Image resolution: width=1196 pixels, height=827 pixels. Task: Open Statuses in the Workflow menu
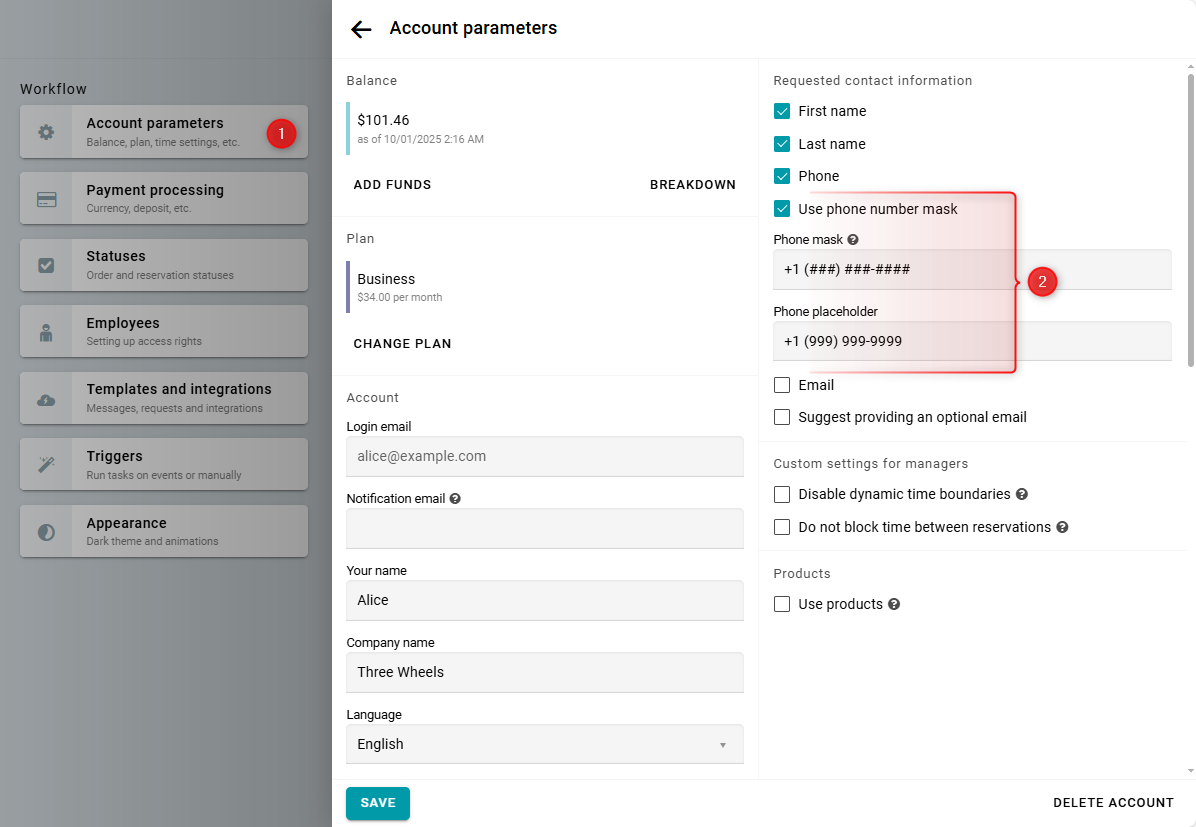(164, 265)
